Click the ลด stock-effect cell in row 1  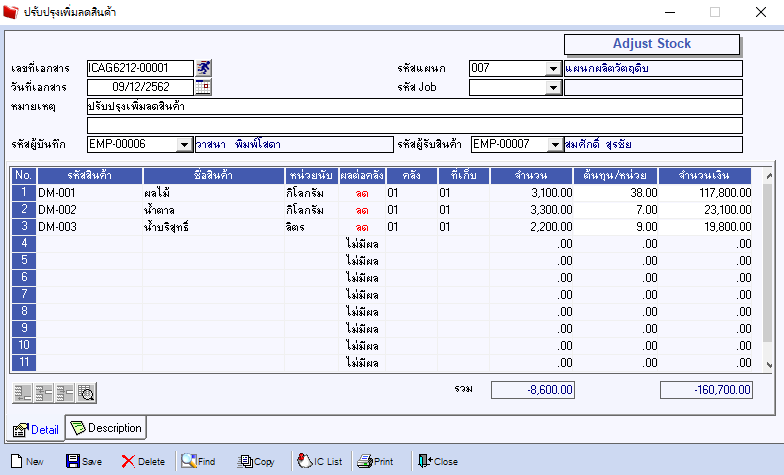(362, 193)
